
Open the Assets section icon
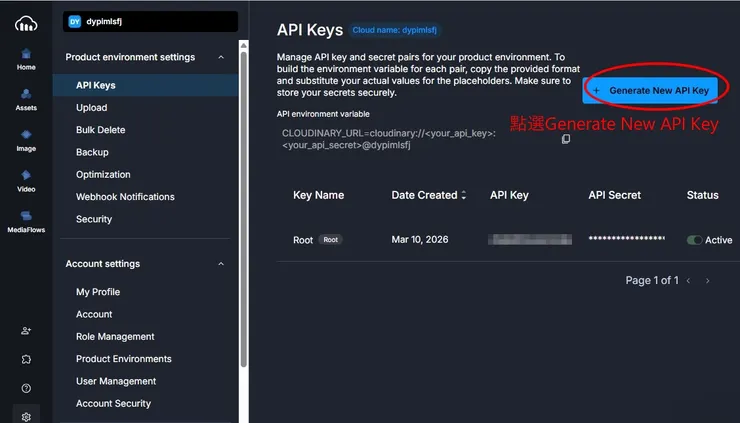[26, 94]
